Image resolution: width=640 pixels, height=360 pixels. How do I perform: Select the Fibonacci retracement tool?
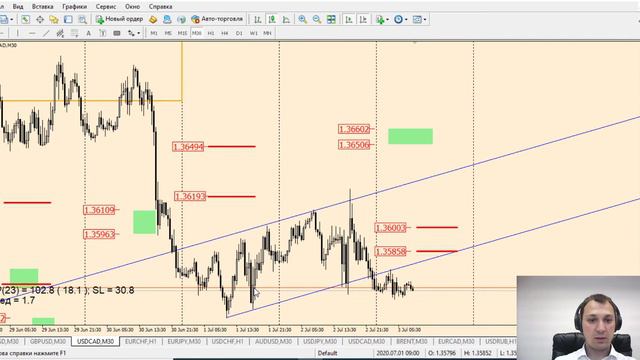point(74,33)
